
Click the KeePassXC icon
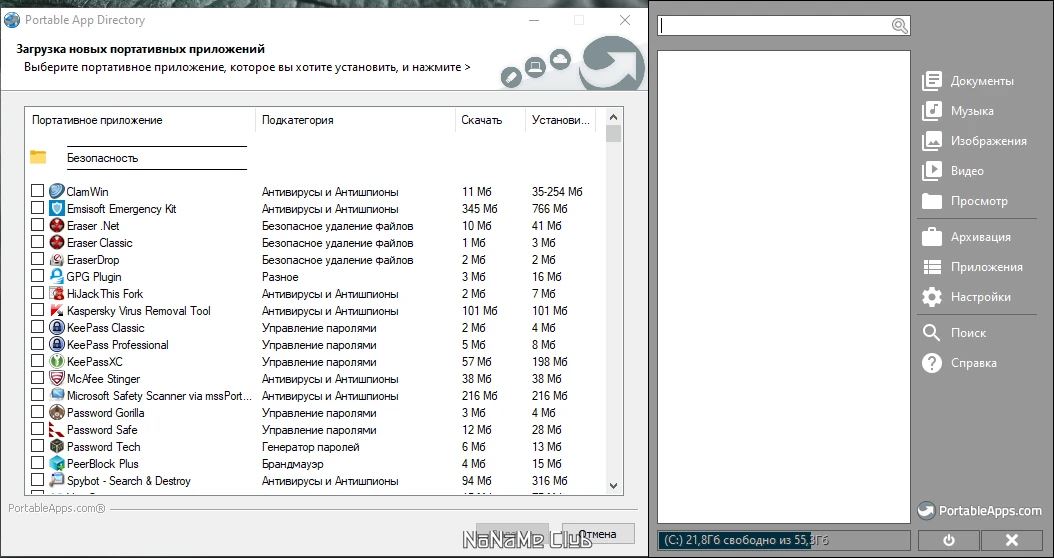pyautogui.click(x=56, y=362)
